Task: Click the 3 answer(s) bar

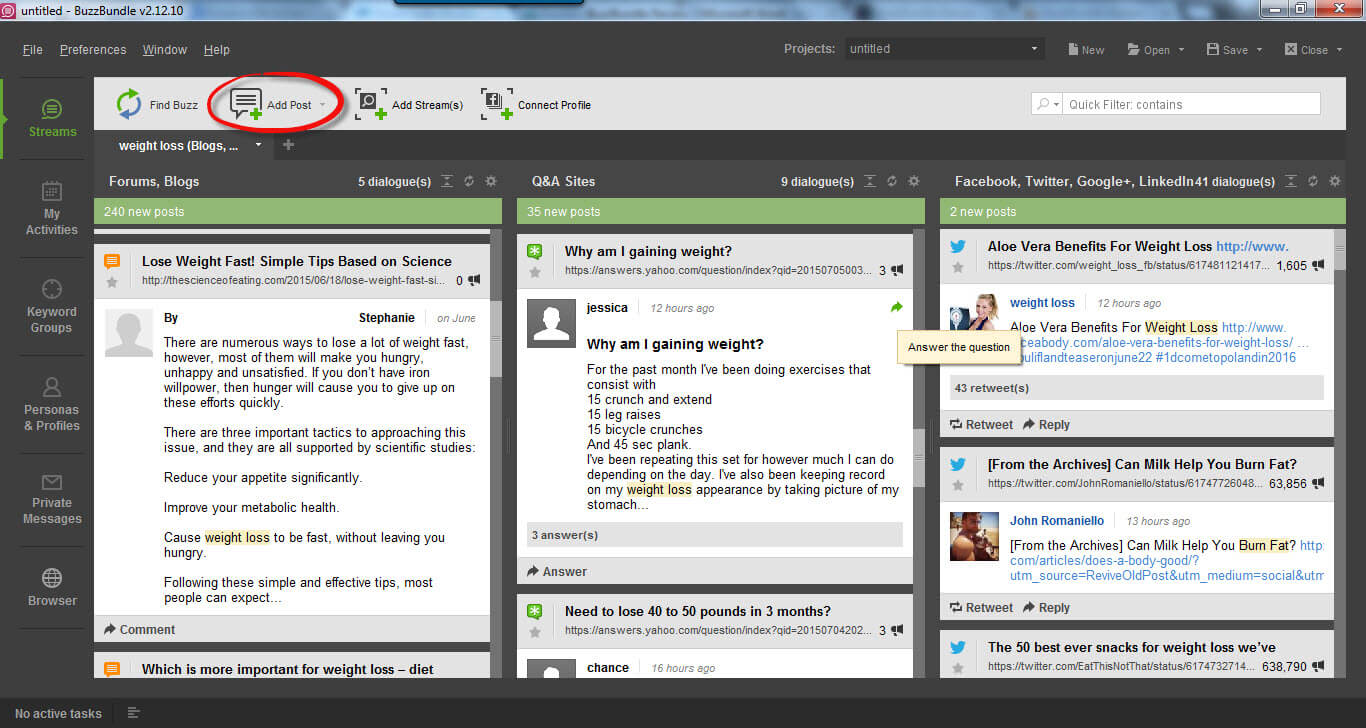Action: pos(714,535)
